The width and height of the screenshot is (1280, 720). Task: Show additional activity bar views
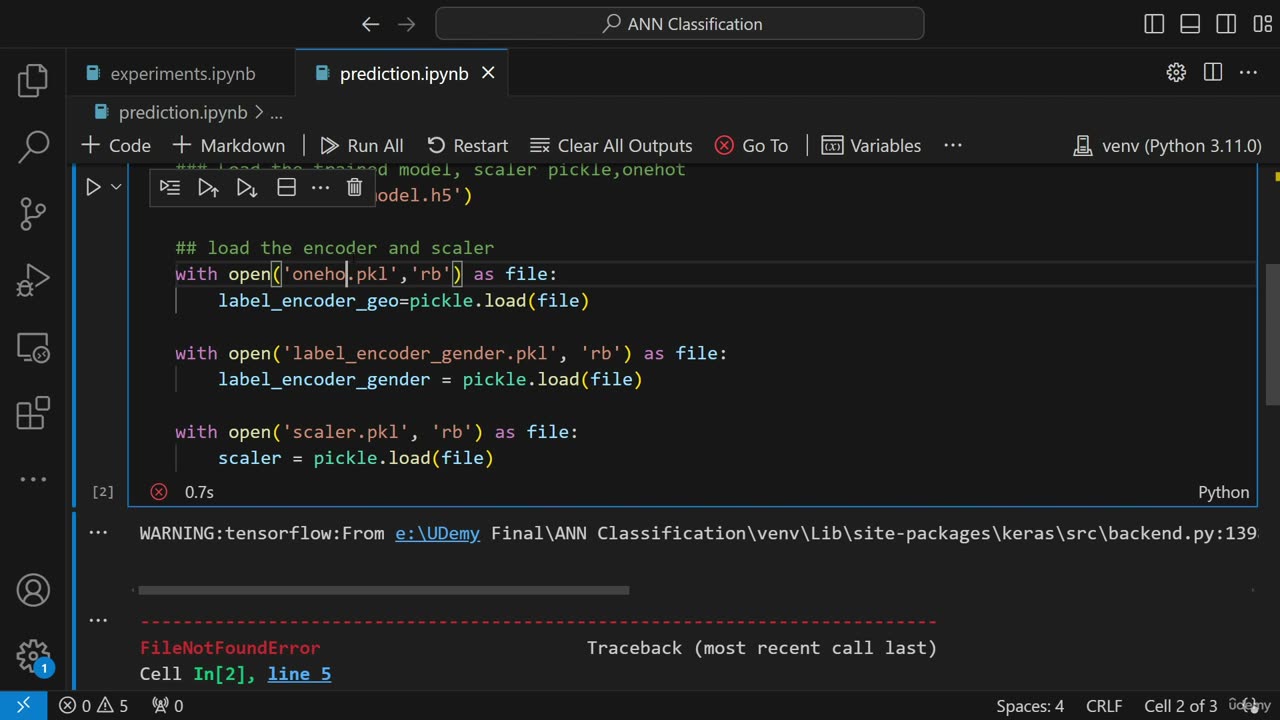point(33,479)
